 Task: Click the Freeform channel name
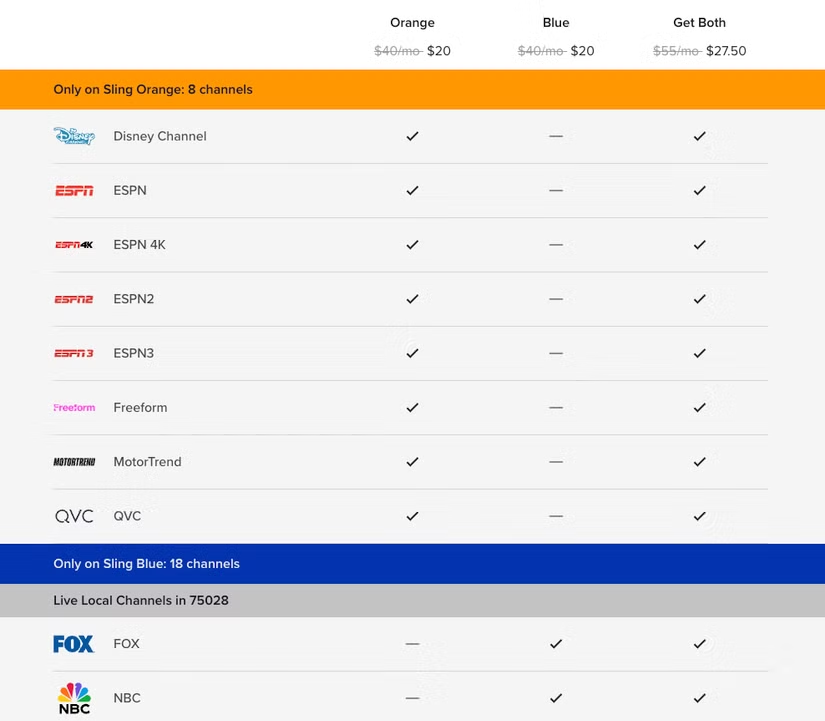click(x=140, y=407)
